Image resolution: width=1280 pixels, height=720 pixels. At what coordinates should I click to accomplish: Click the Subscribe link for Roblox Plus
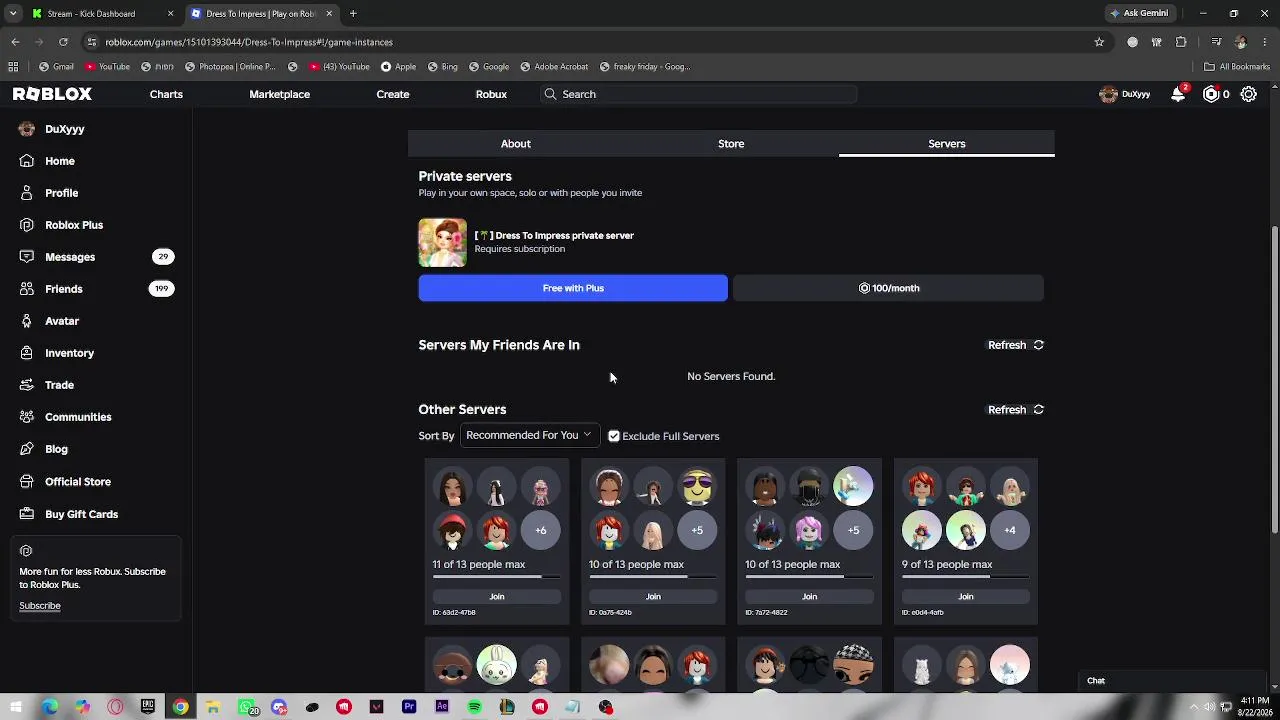coord(40,606)
